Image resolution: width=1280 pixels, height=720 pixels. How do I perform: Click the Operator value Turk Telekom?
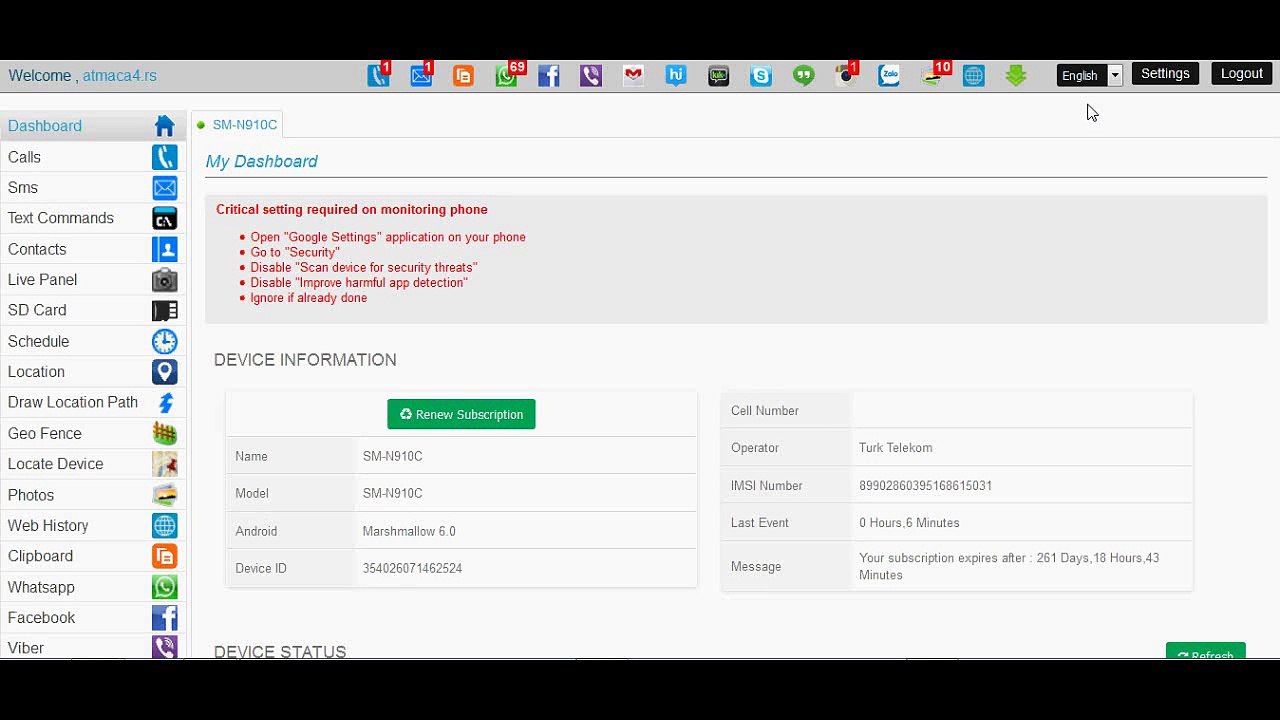coord(895,448)
